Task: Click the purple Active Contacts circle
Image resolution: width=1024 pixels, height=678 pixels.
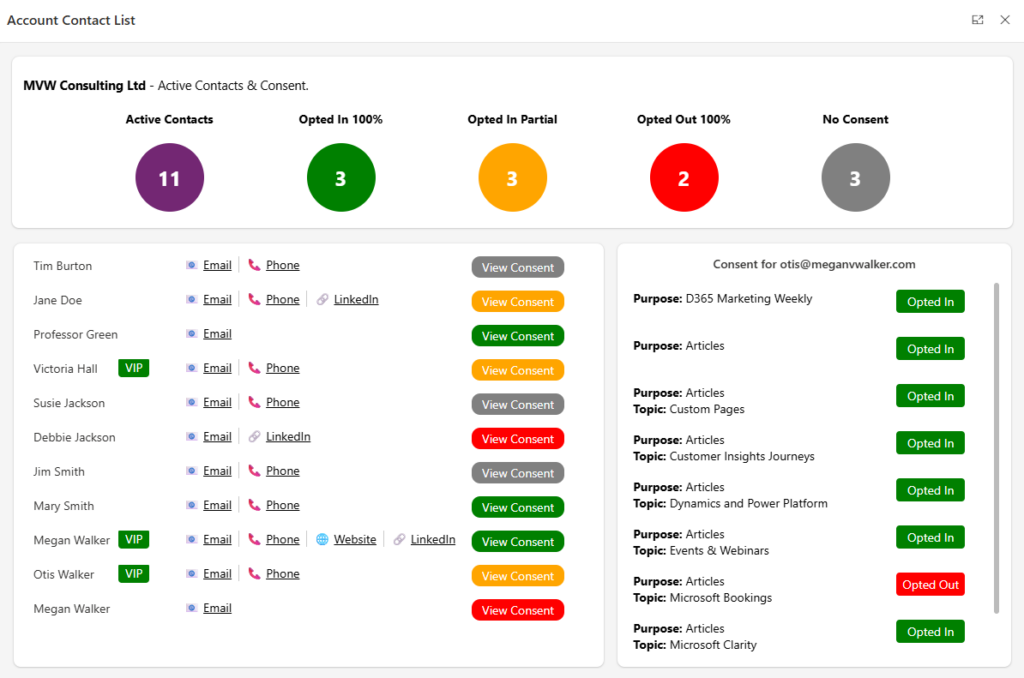Action: 170,178
